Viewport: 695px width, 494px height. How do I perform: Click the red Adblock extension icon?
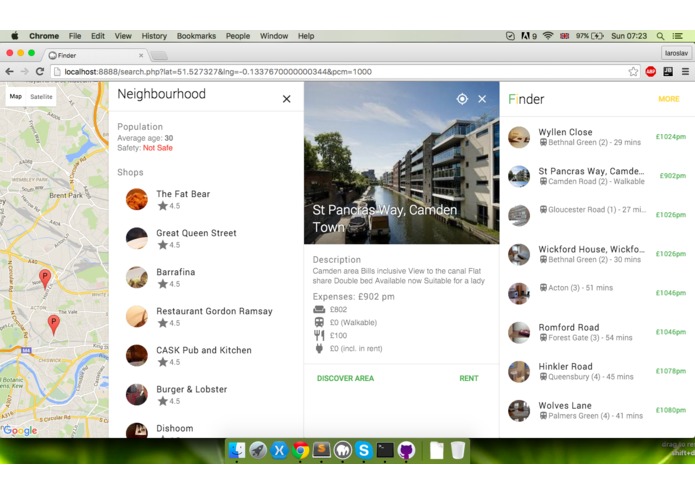[x=650, y=71]
